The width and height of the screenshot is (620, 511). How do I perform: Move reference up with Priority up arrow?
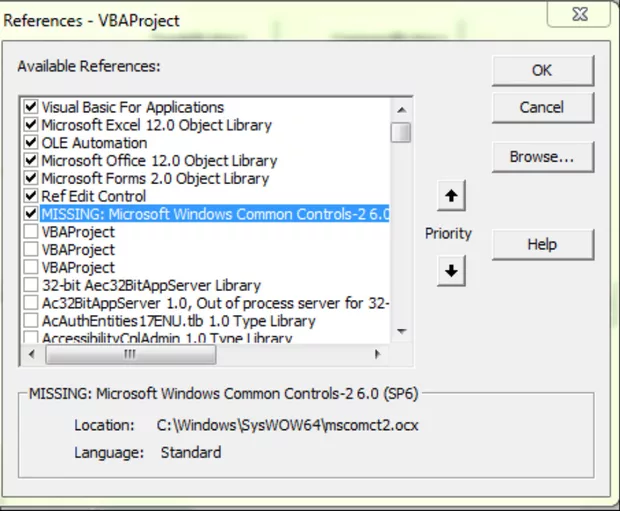coord(452,197)
